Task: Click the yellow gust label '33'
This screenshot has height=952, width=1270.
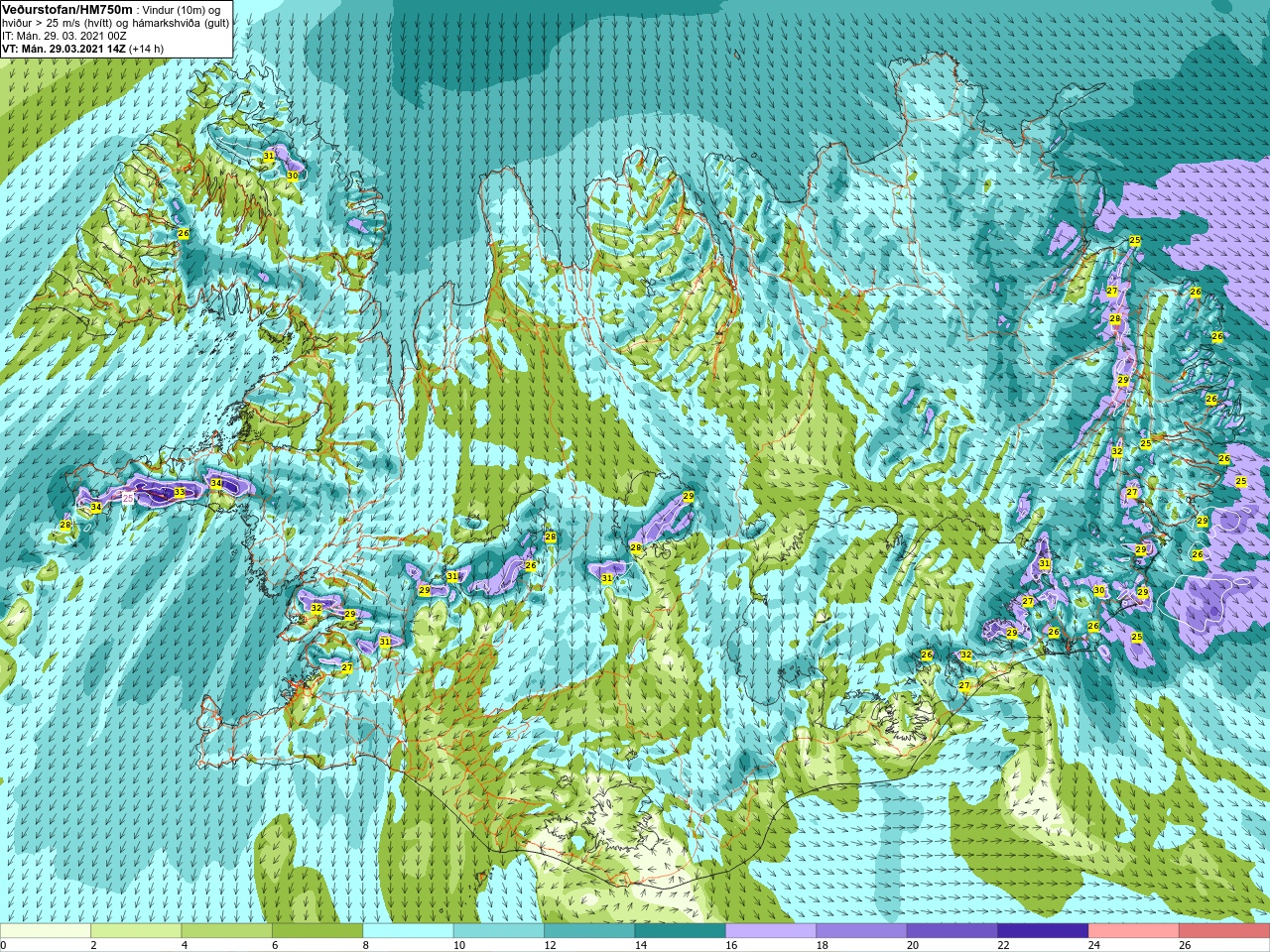Action: pyautogui.click(x=180, y=492)
